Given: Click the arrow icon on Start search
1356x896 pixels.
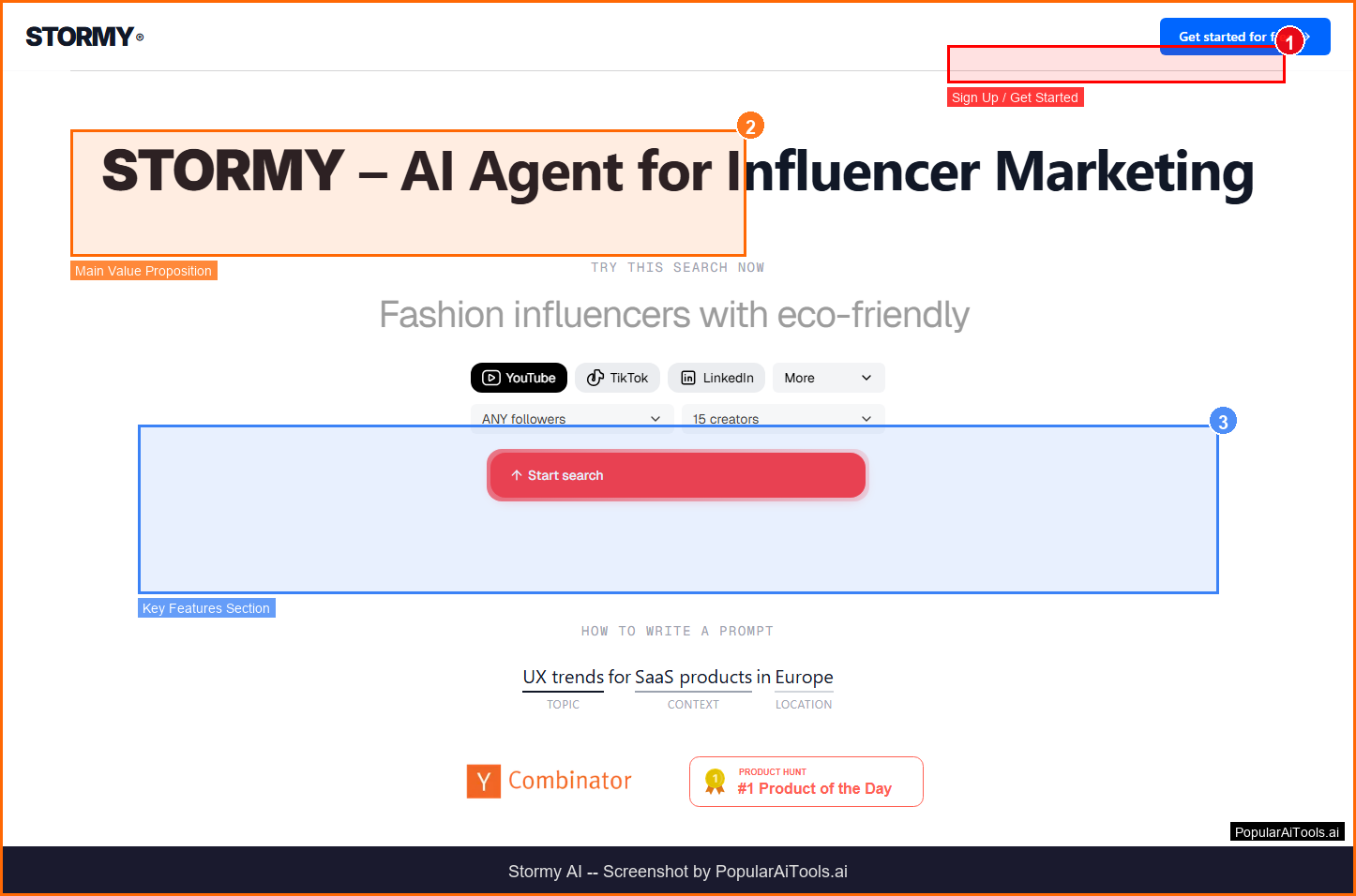Looking at the screenshot, I should [x=517, y=475].
